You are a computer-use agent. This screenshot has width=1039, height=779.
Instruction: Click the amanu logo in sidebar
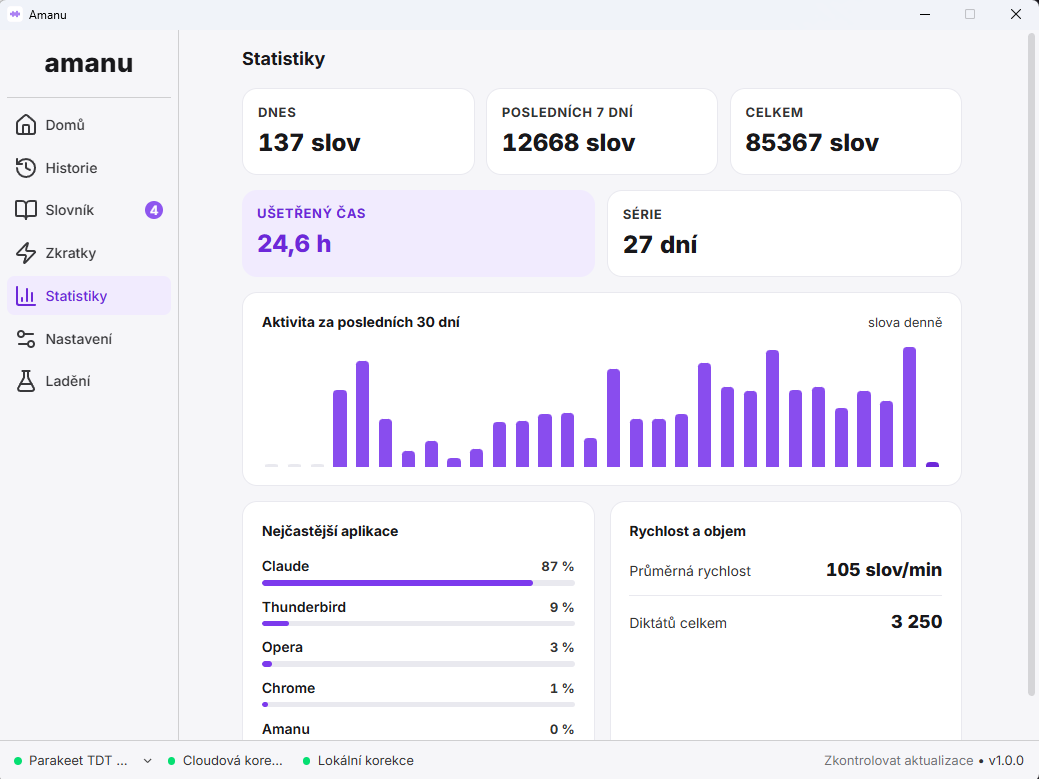pyautogui.click(x=89, y=63)
